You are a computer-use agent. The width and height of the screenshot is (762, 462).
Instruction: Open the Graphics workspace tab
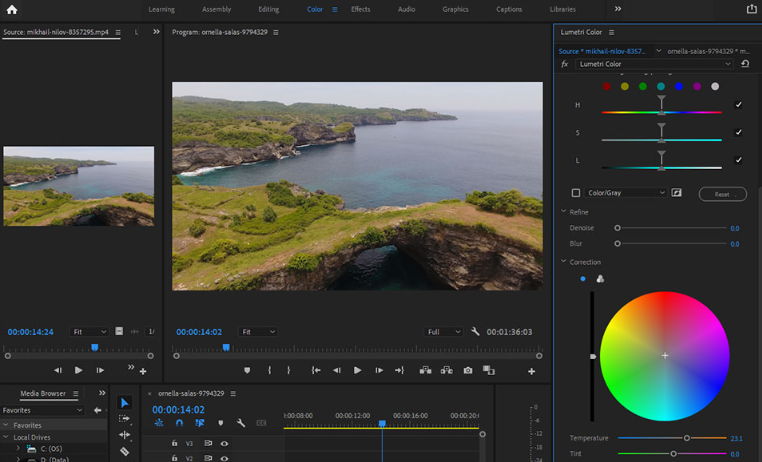[455, 9]
